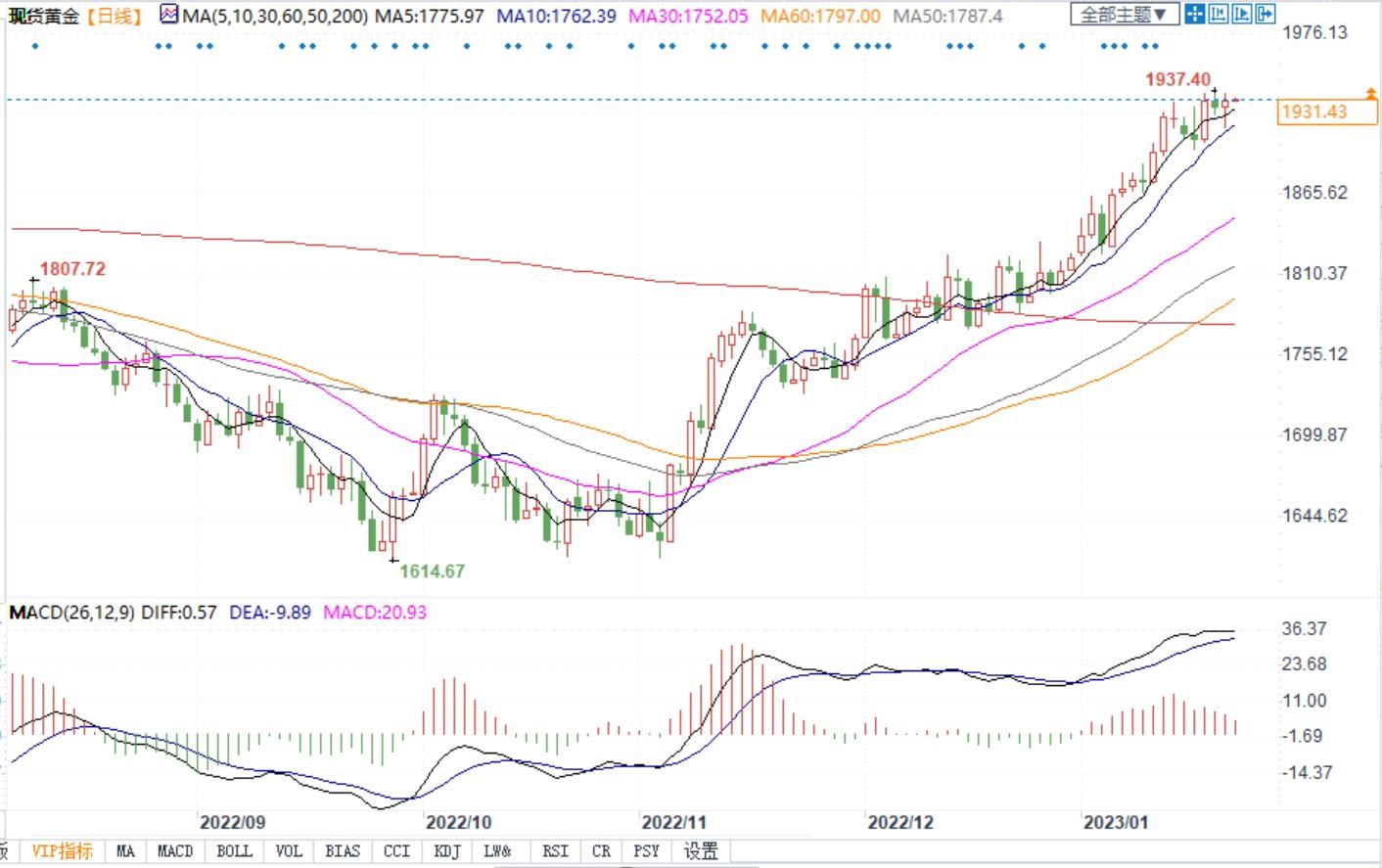Click the MA indicator chart icon
This screenshot has height=868, width=1382.
(x=168, y=15)
